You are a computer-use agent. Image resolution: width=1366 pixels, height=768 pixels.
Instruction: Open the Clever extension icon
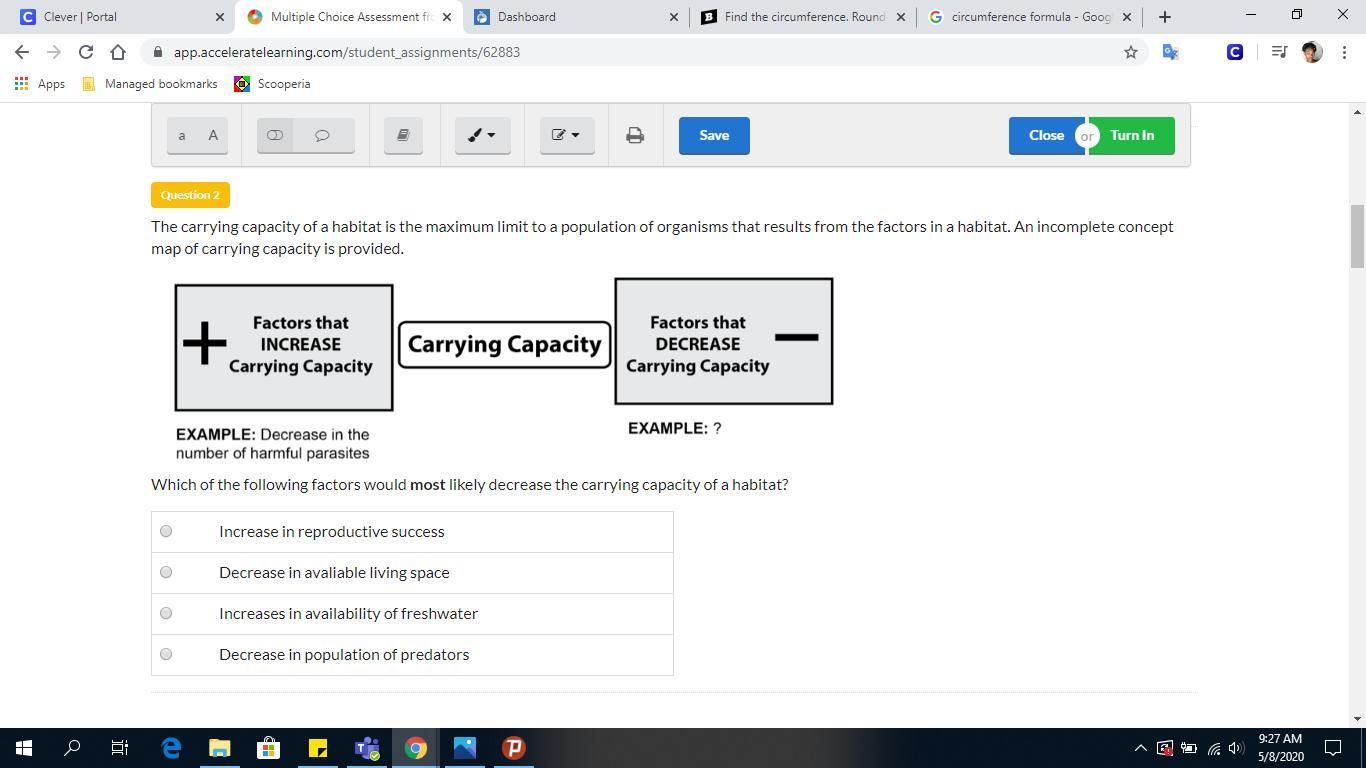[x=1235, y=52]
